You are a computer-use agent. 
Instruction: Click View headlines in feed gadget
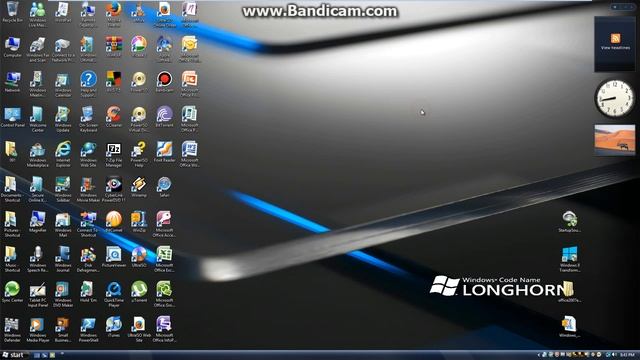click(x=615, y=48)
